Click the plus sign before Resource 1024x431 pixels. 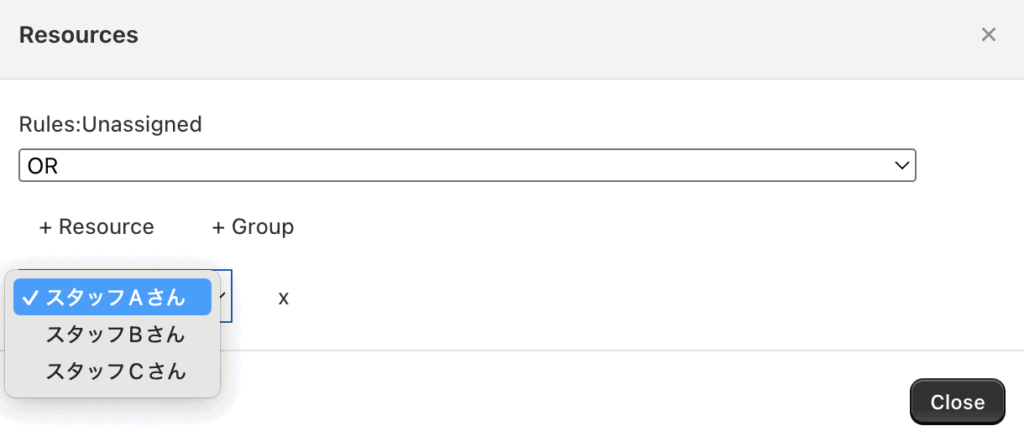[x=45, y=227]
